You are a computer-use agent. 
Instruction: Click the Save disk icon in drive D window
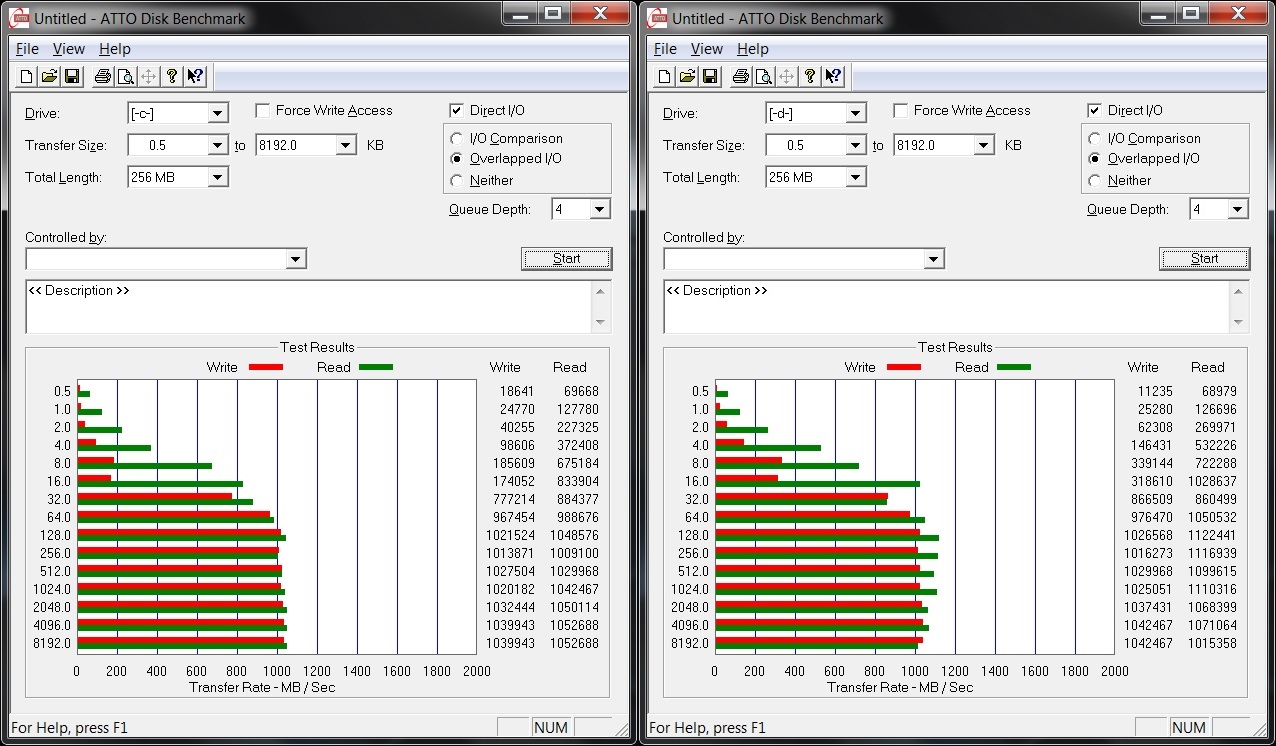710,76
